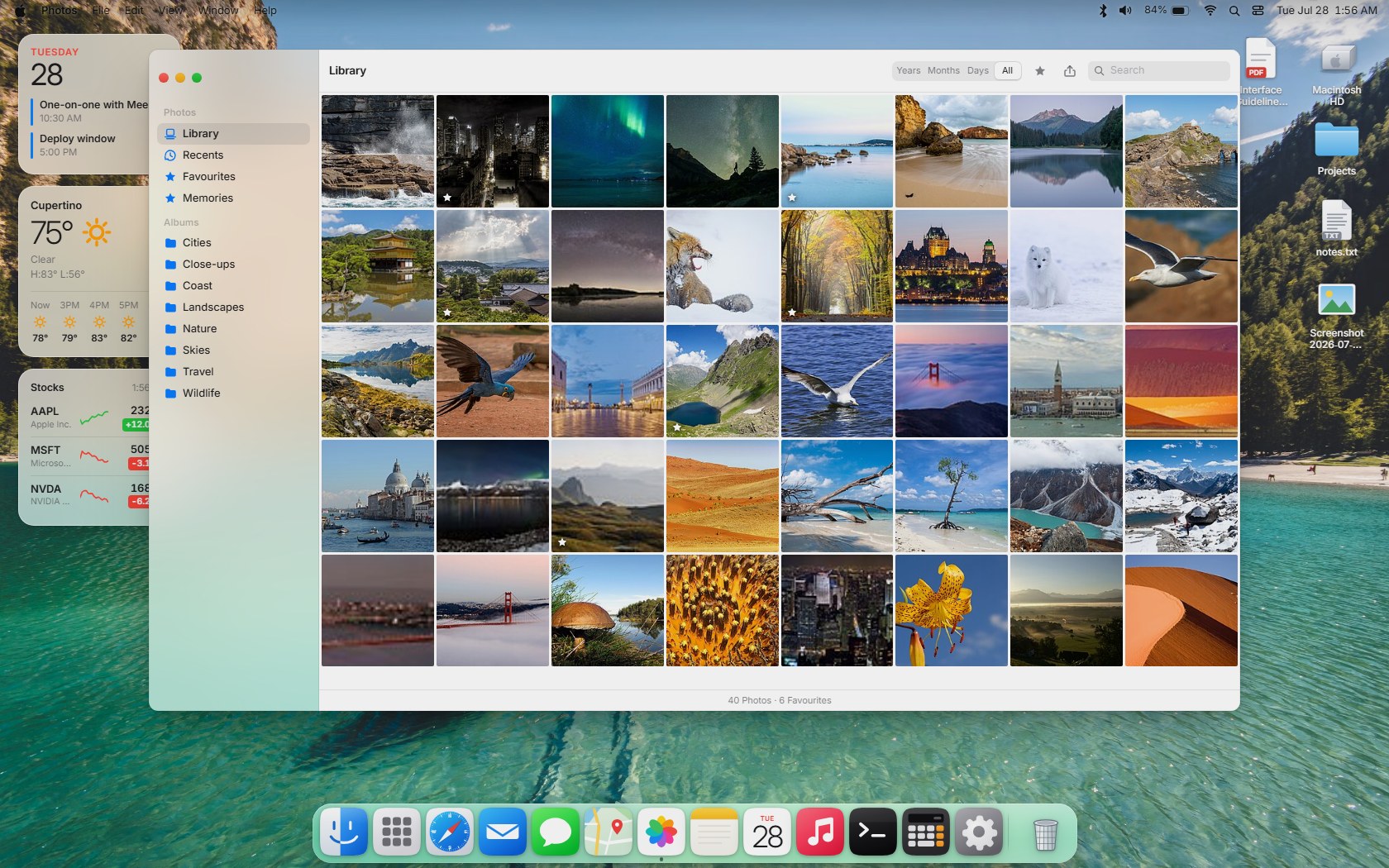The width and height of the screenshot is (1389, 868).
Task: Switch to Months view
Action: [x=943, y=71]
